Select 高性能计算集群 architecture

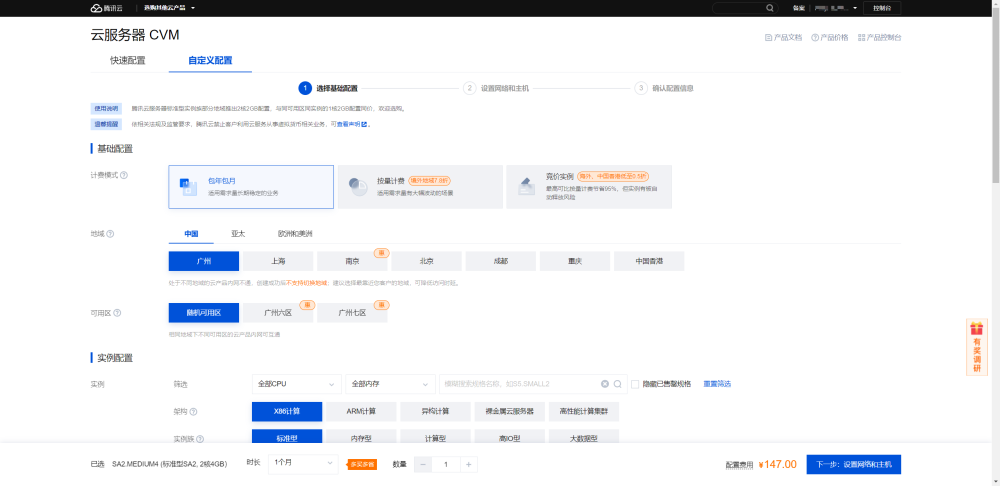tap(584, 411)
